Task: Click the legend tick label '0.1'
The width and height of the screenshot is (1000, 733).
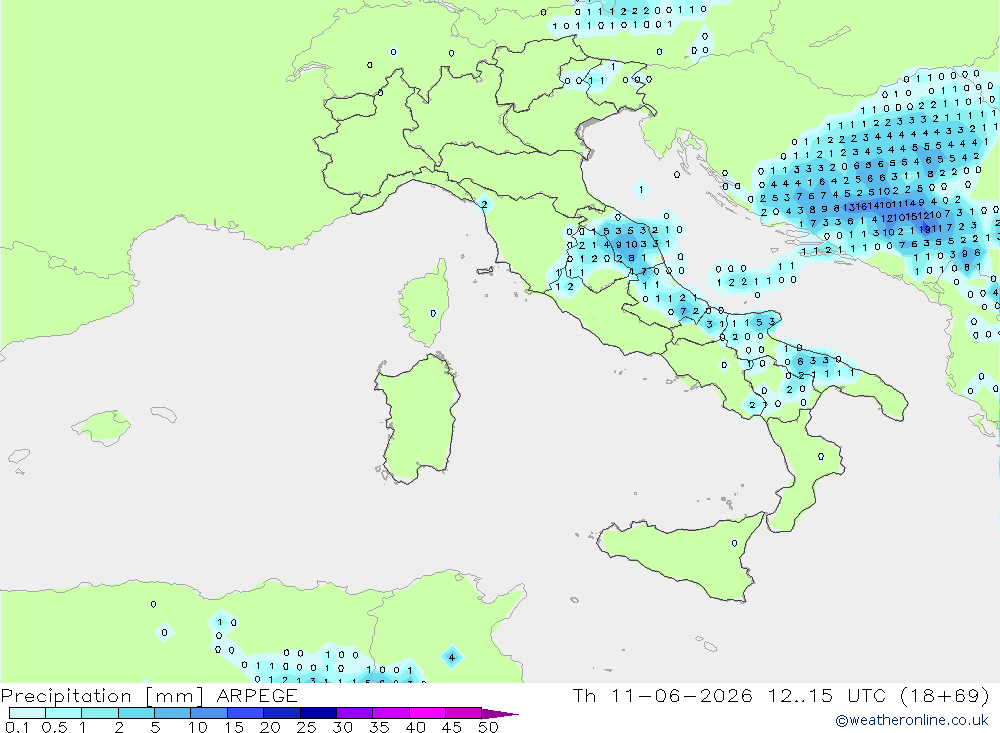Action: pos(17,727)
